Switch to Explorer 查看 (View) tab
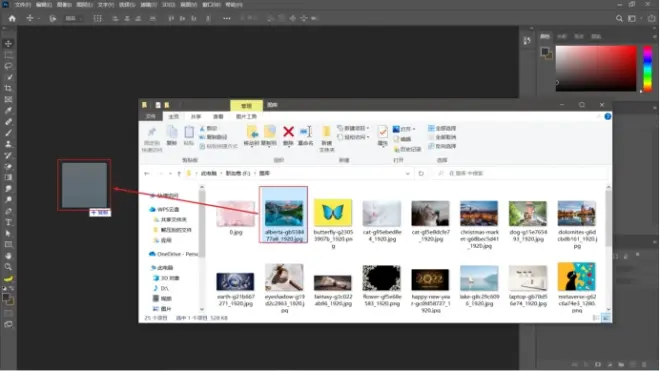The image size is (660, 371). click(218, 117)
